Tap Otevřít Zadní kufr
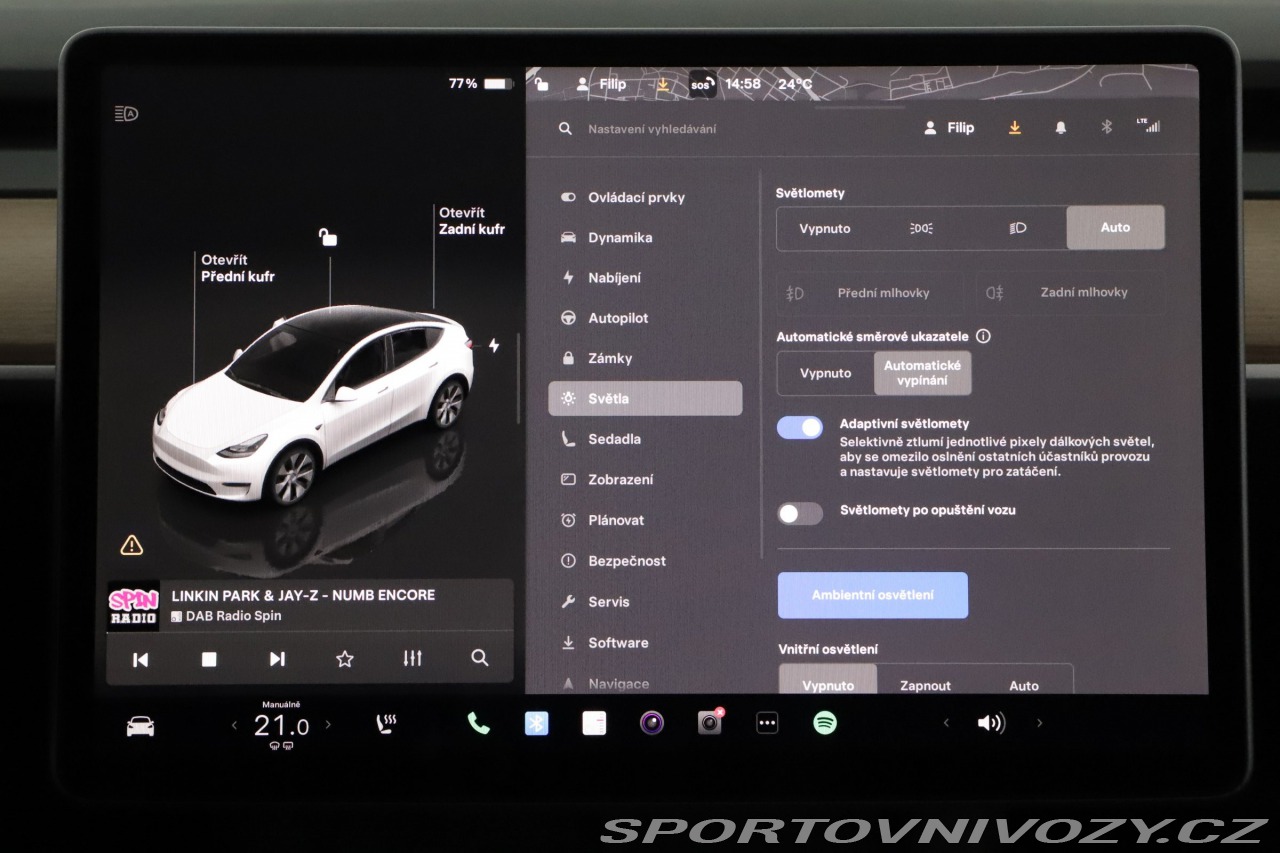The image size is (1280, 853). point(472,221)
